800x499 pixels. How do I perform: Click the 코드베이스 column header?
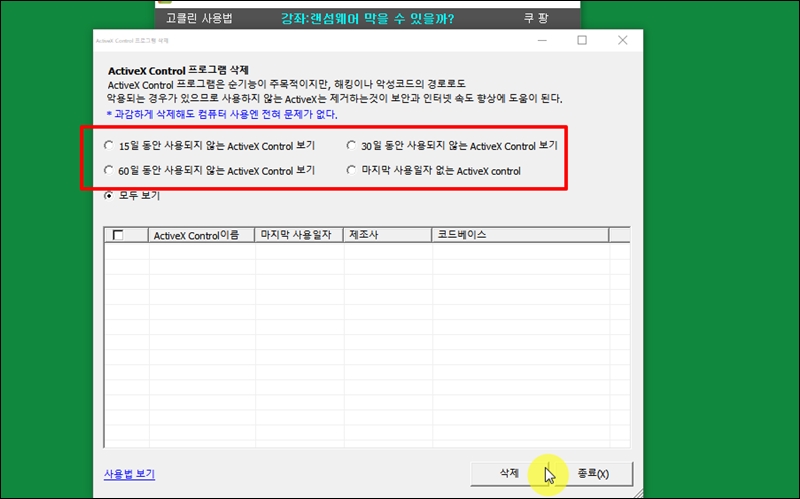click(520, 235)
